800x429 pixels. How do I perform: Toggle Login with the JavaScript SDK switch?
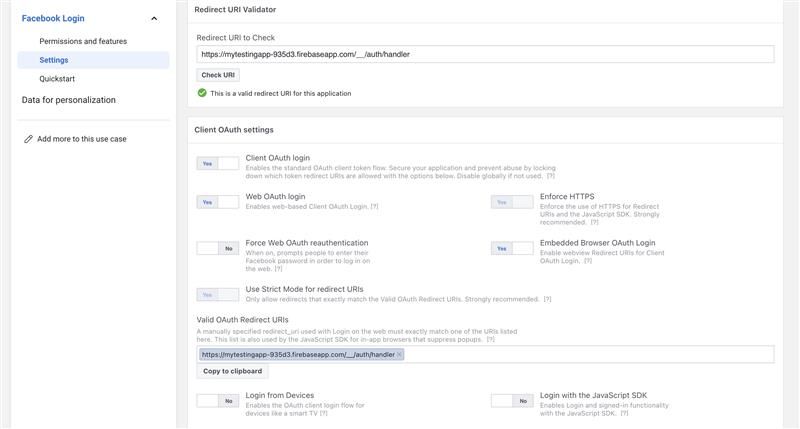pos(512,401)
